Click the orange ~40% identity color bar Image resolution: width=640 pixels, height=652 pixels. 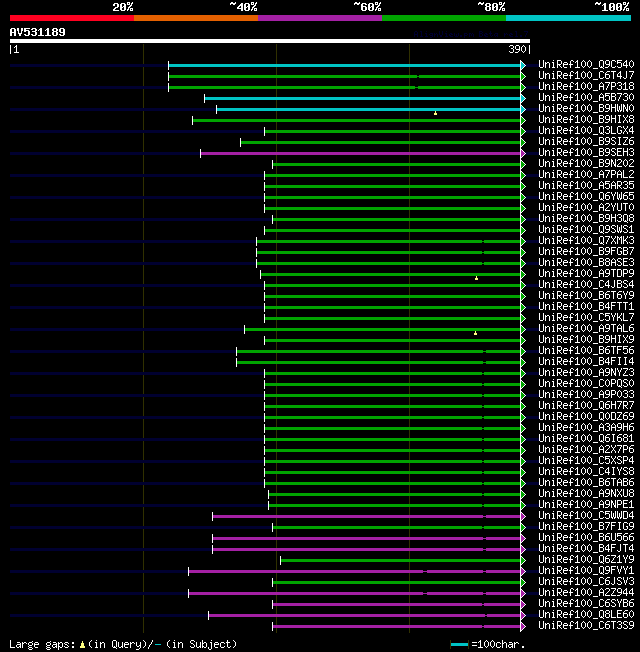[196, 18]
